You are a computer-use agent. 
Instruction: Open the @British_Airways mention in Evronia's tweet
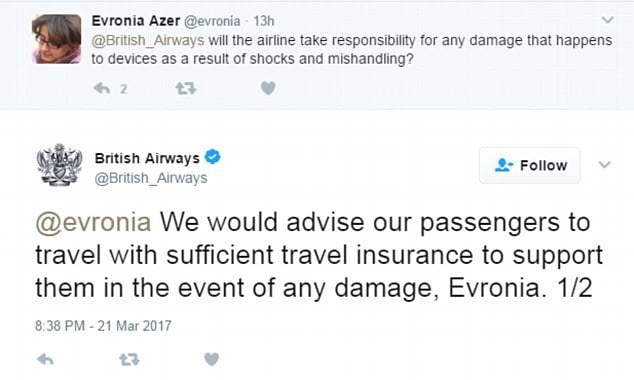tap(148, 40)
